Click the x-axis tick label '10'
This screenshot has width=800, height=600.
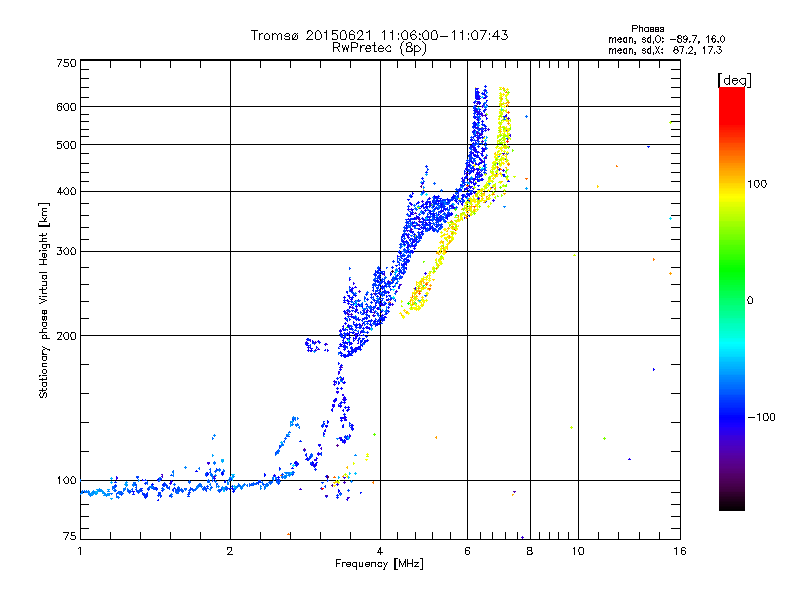click(578, 551)
